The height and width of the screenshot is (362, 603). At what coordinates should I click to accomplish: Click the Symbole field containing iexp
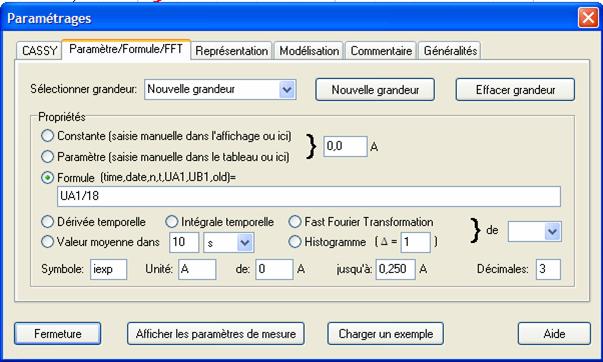point(108,269)
